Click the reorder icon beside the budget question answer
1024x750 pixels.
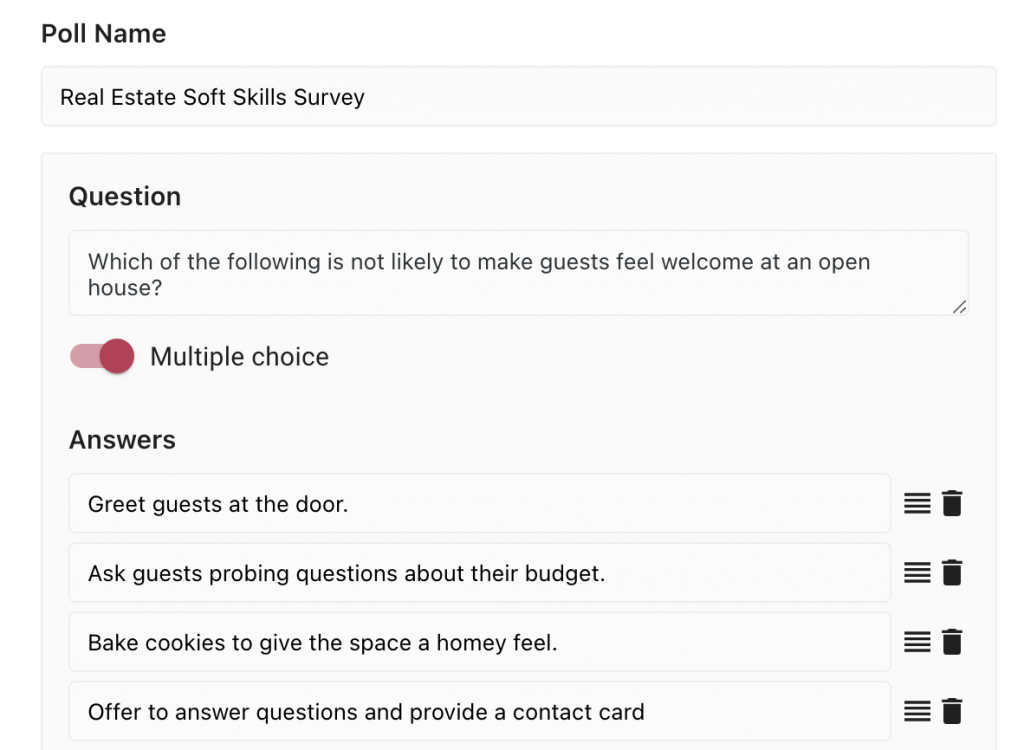[x=918, y=572]
